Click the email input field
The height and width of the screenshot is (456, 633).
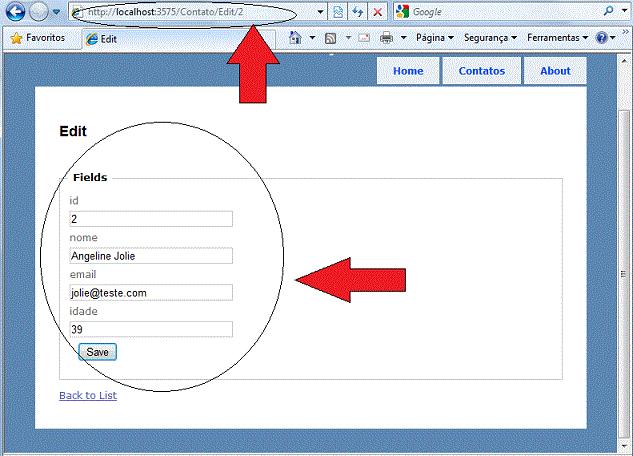pos(151,293)
